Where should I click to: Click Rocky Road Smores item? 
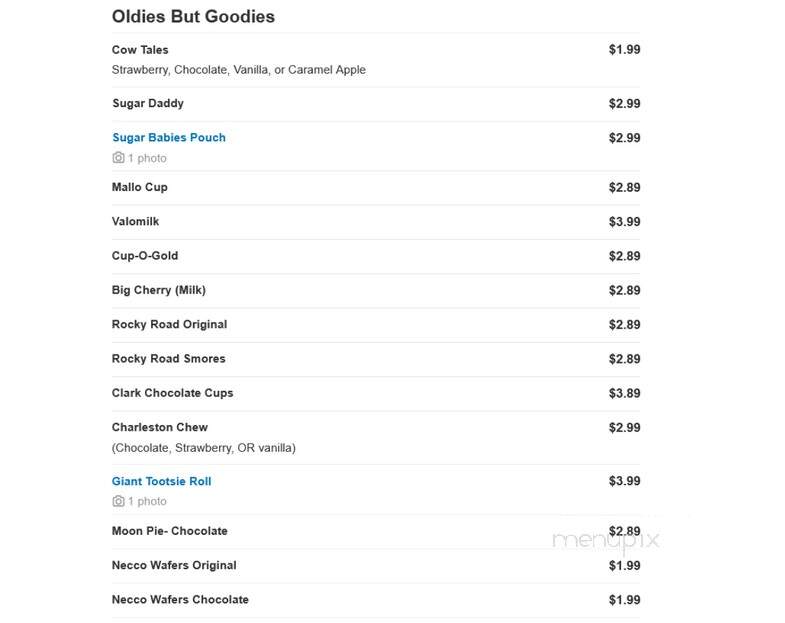pos(169,359)
